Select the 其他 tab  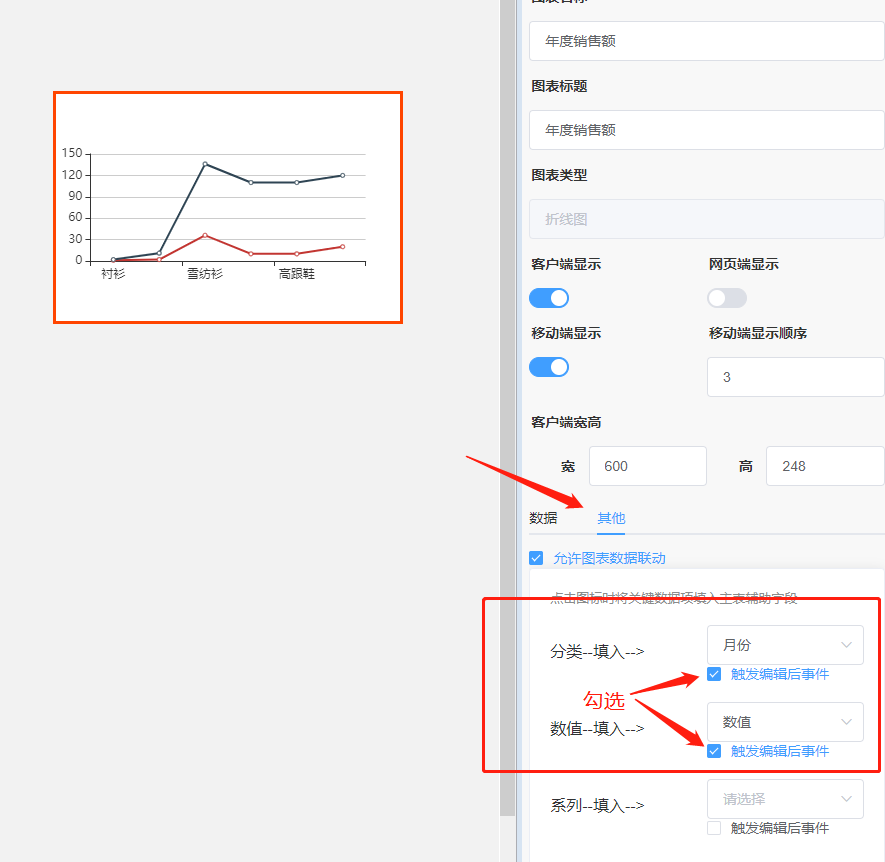(x=611, y=518)
